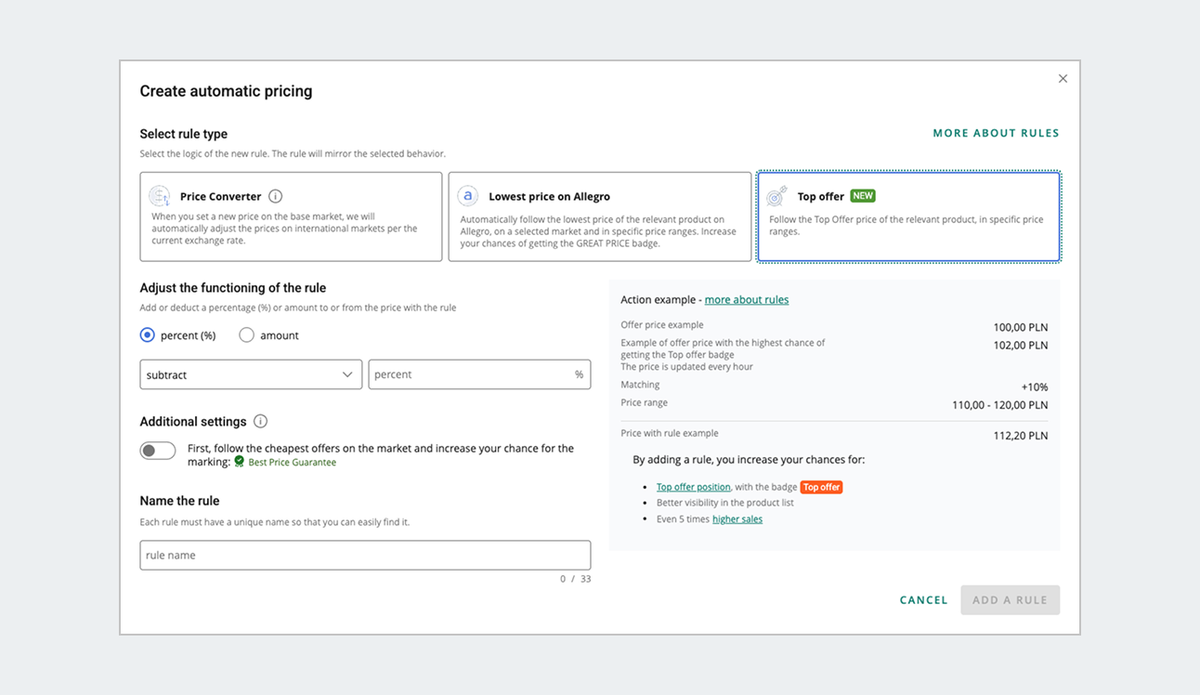Click the Allegro logo icon
Image resolution: width=1200 pixels, height=695 pixels.
pyautogui.click(x=468, y=196)
